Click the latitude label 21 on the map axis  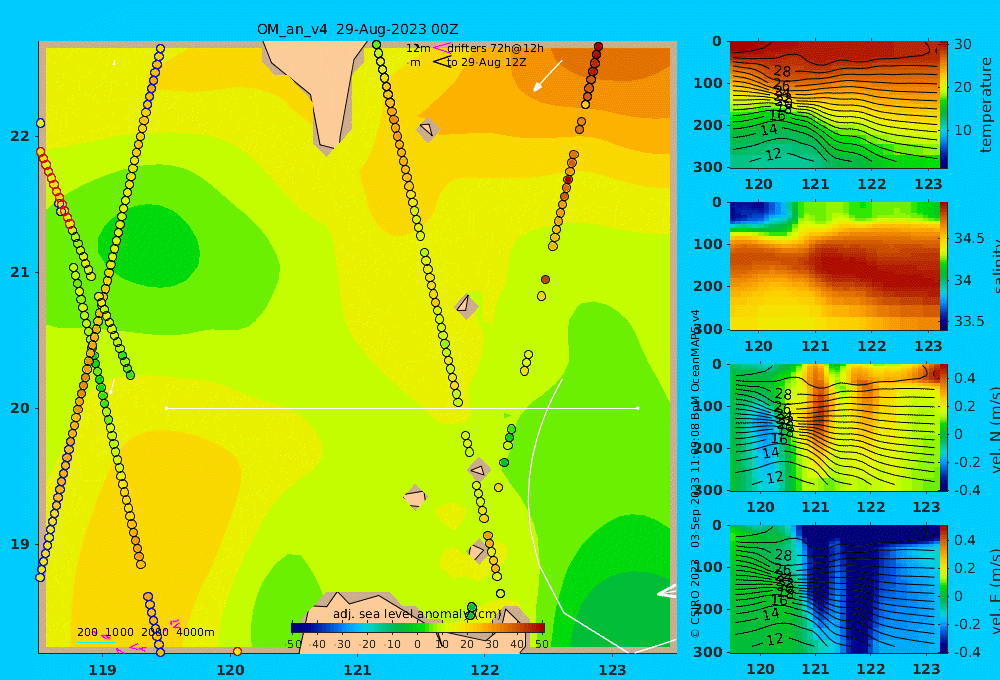click(x=20, y=272)
